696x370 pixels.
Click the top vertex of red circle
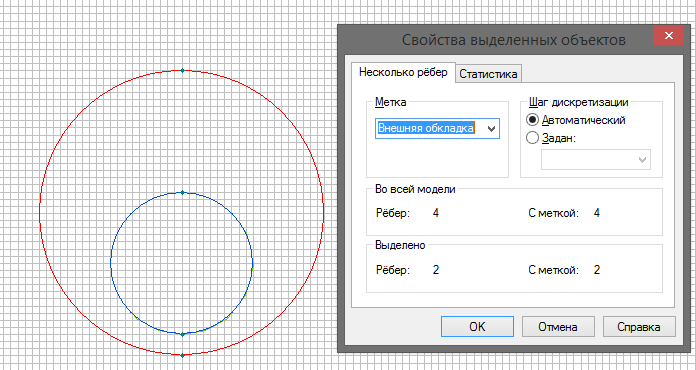click(x=182, y=70)
